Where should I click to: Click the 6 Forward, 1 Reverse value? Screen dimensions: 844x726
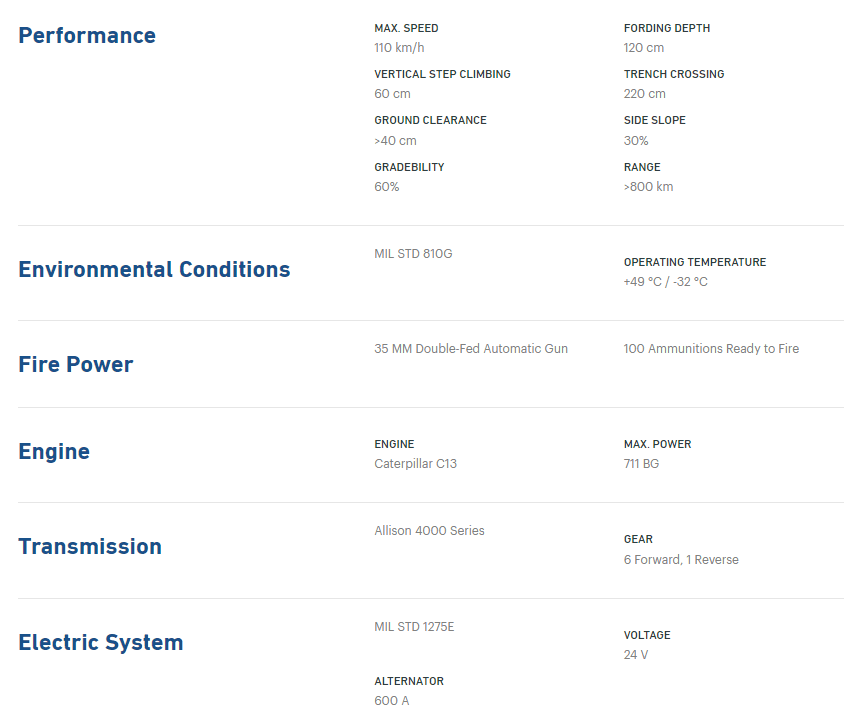pyautogui.click(x=681, y=560)
